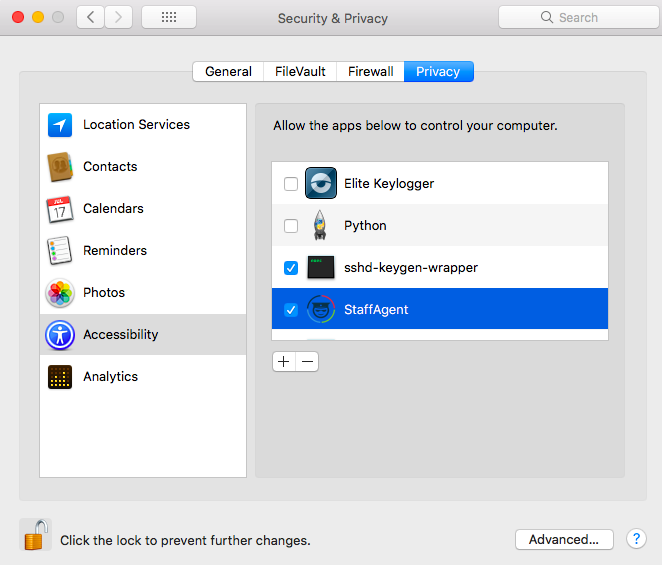This screenshot has width=662, height=565.
Task: Tick the Python checkbox
Action: [291, 226]
